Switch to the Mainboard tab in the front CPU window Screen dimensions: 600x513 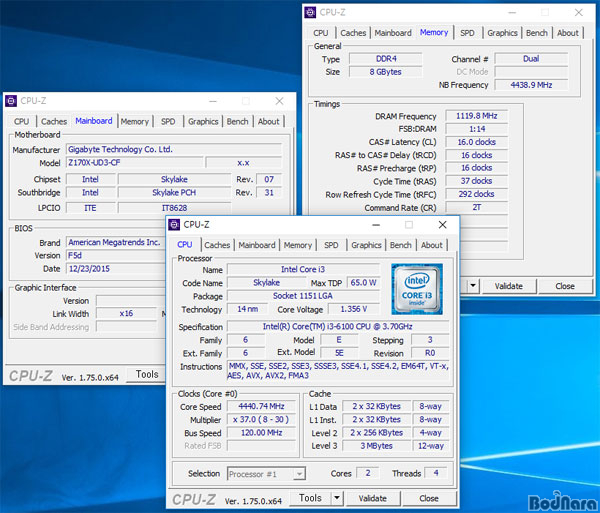(257, 245)
